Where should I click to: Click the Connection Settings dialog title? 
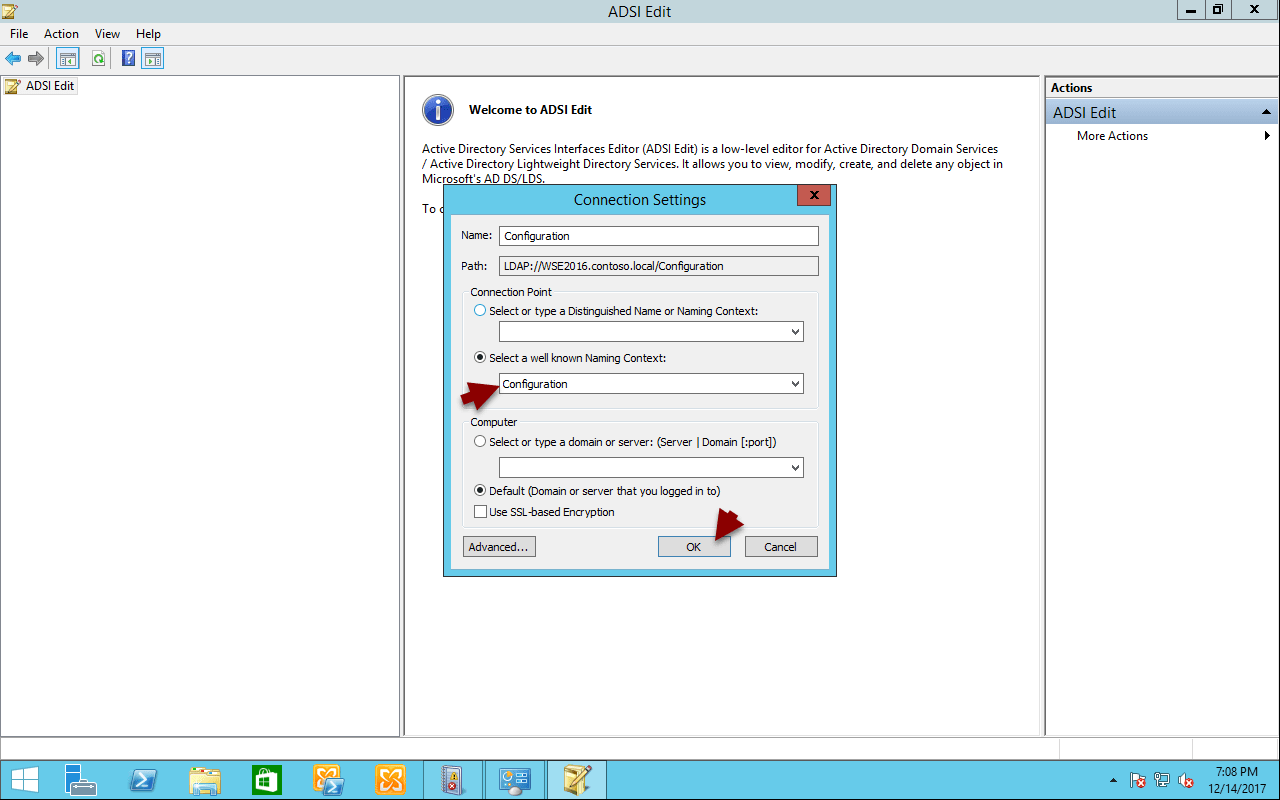pyautogui.click(x=640, y=200)
